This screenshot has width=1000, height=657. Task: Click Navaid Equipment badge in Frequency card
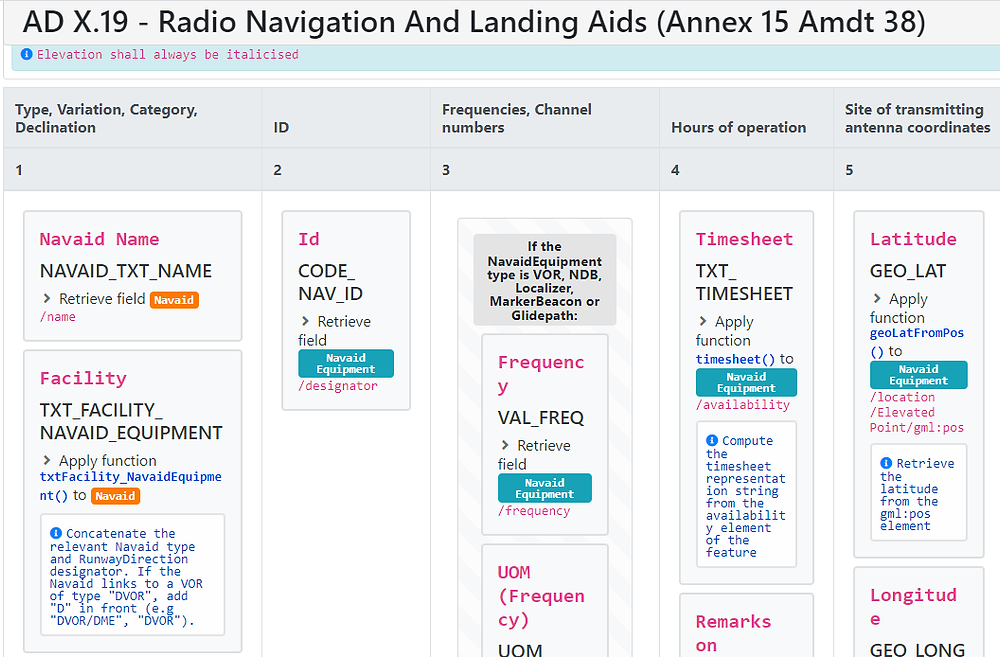point(545,489)
